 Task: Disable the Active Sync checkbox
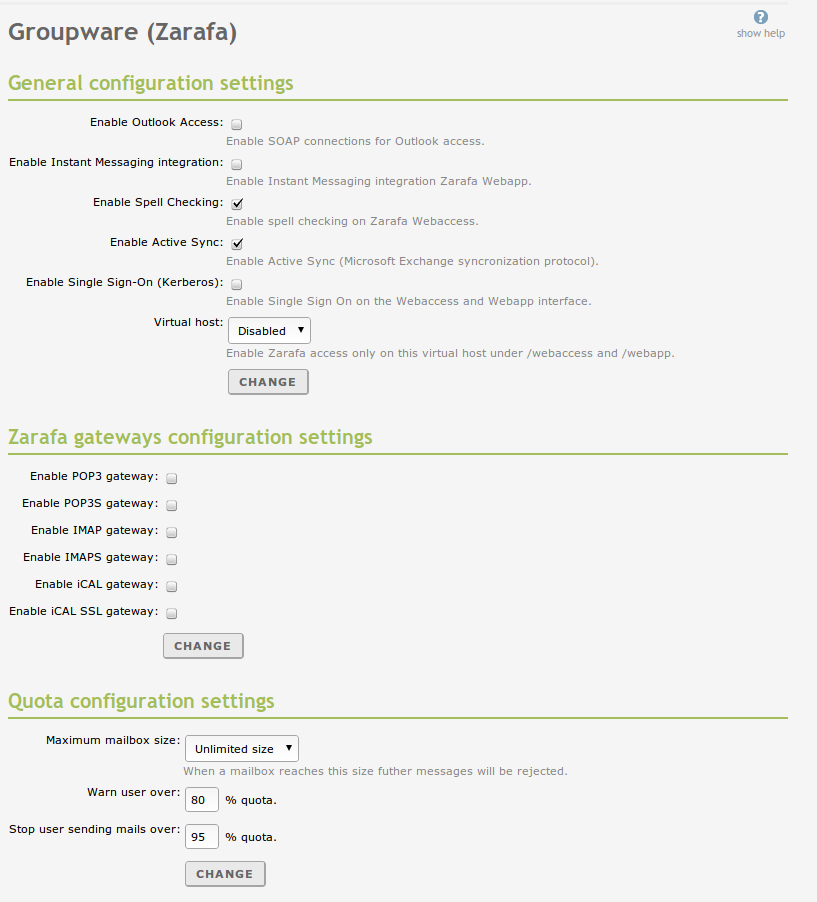(237, 244)
